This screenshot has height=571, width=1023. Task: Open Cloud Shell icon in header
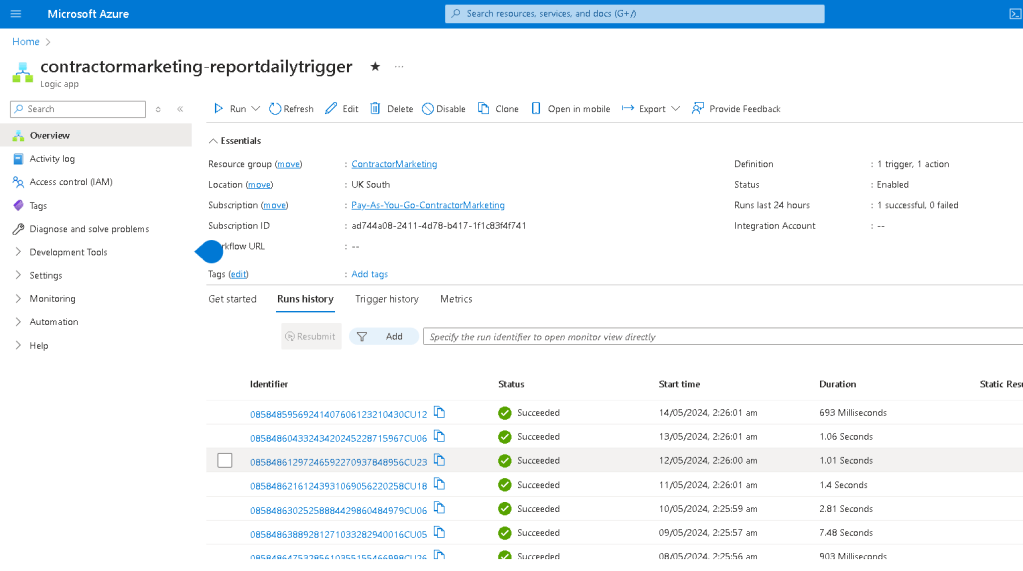[x=1015, y=14]
